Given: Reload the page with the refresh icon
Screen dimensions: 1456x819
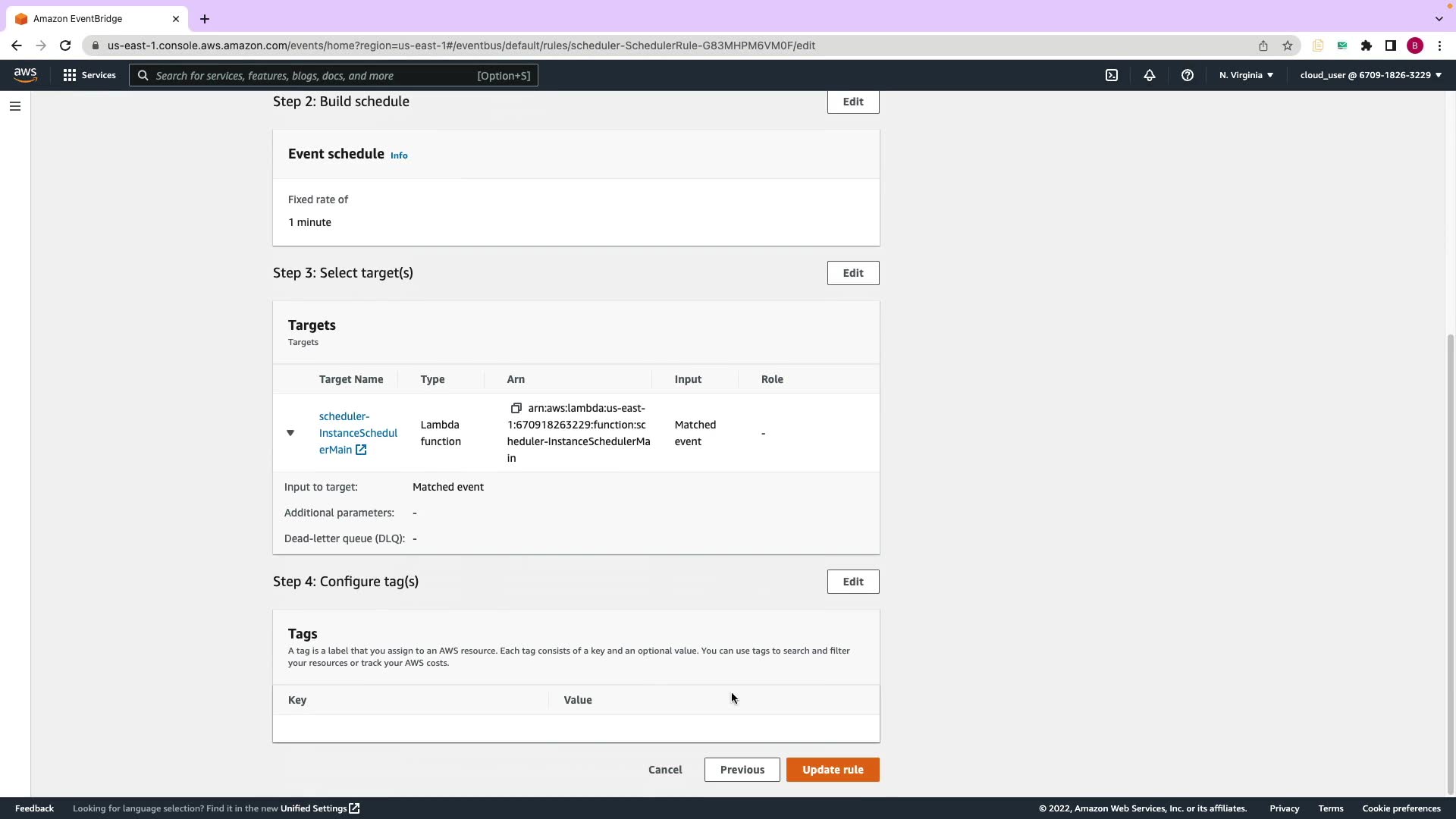Looking at the screenshot, I should [65, 45].
